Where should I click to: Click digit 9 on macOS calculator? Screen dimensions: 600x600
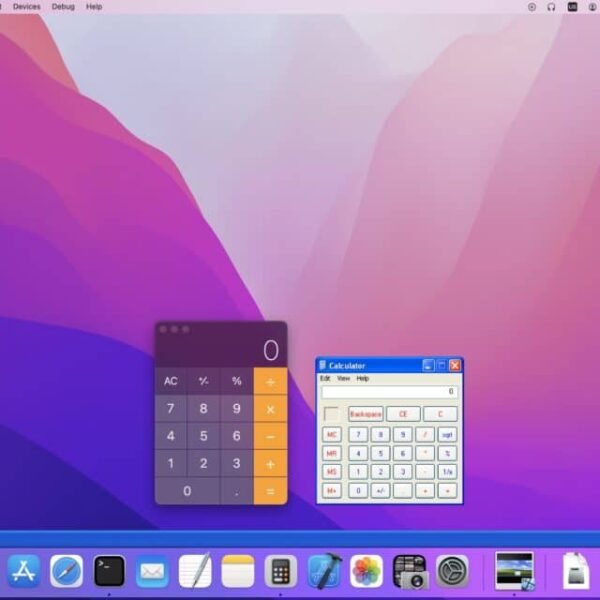point(236,408)
